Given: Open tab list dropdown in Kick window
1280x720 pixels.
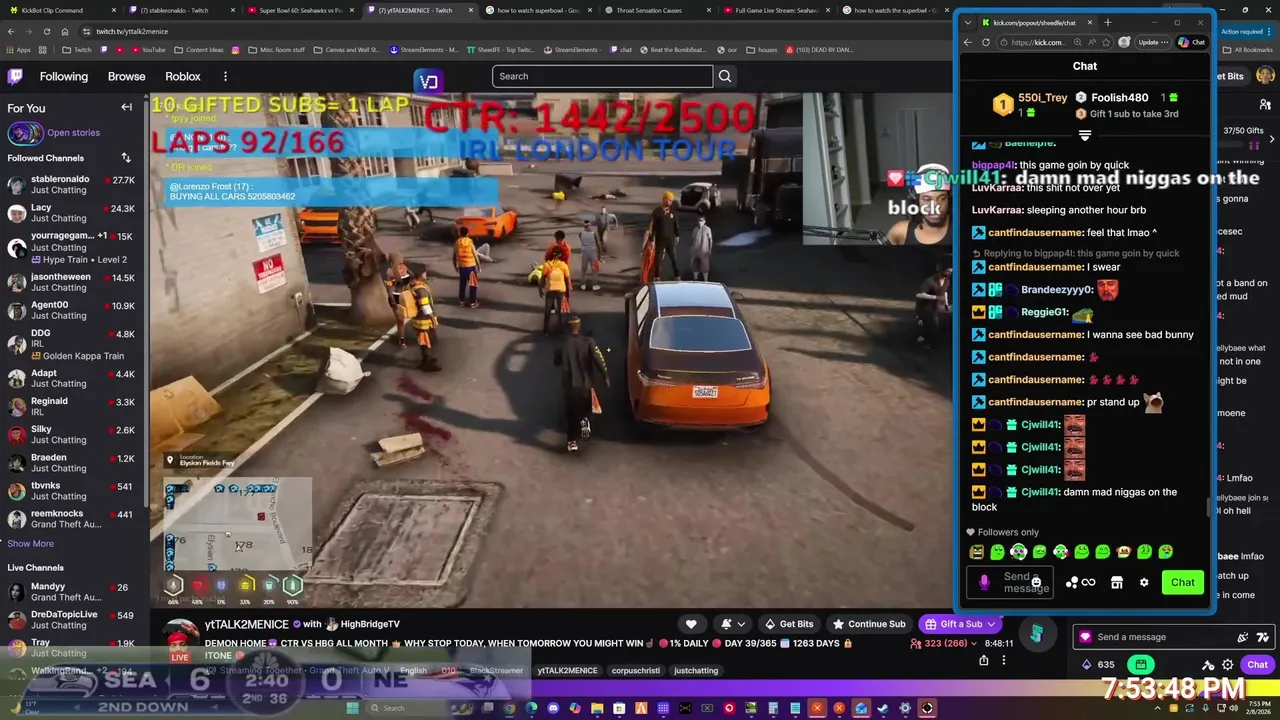Looking at the screenshot, I should point(967,22).
